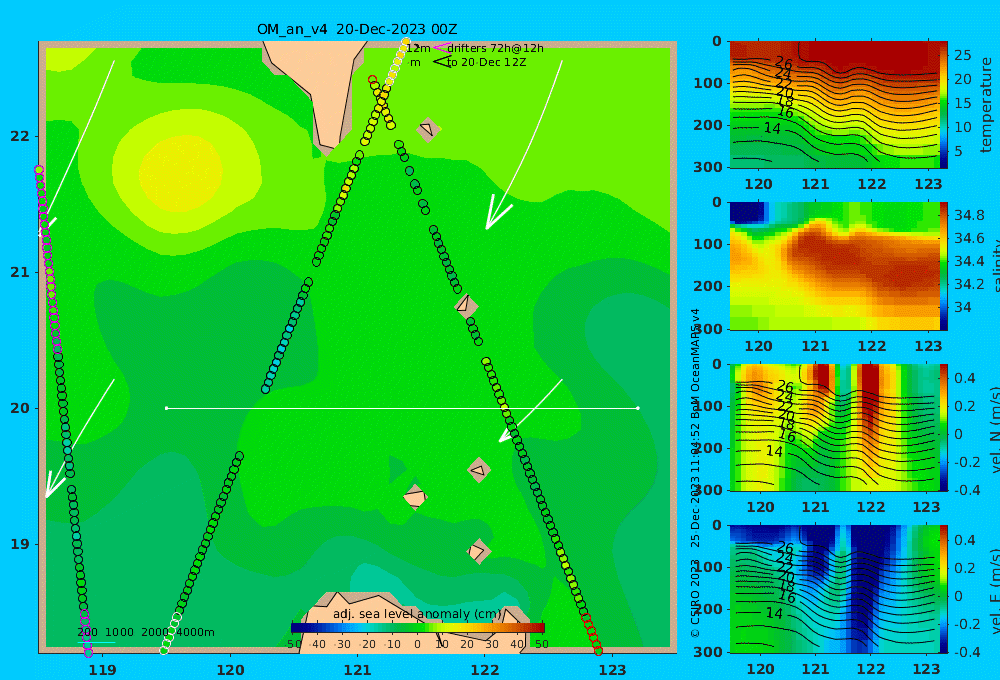1000x680 pixels.
Task: Click the black arrow symbol in the legend
Action: click(442, 62)
